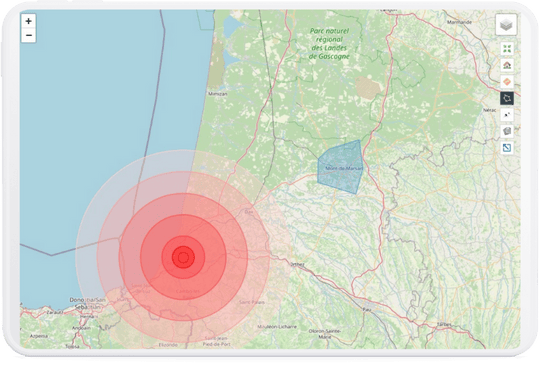Viewport: 540px width, 366px height.
Task: Toggle the active dark polygon draw tool
Action: (x=507, y=98)
